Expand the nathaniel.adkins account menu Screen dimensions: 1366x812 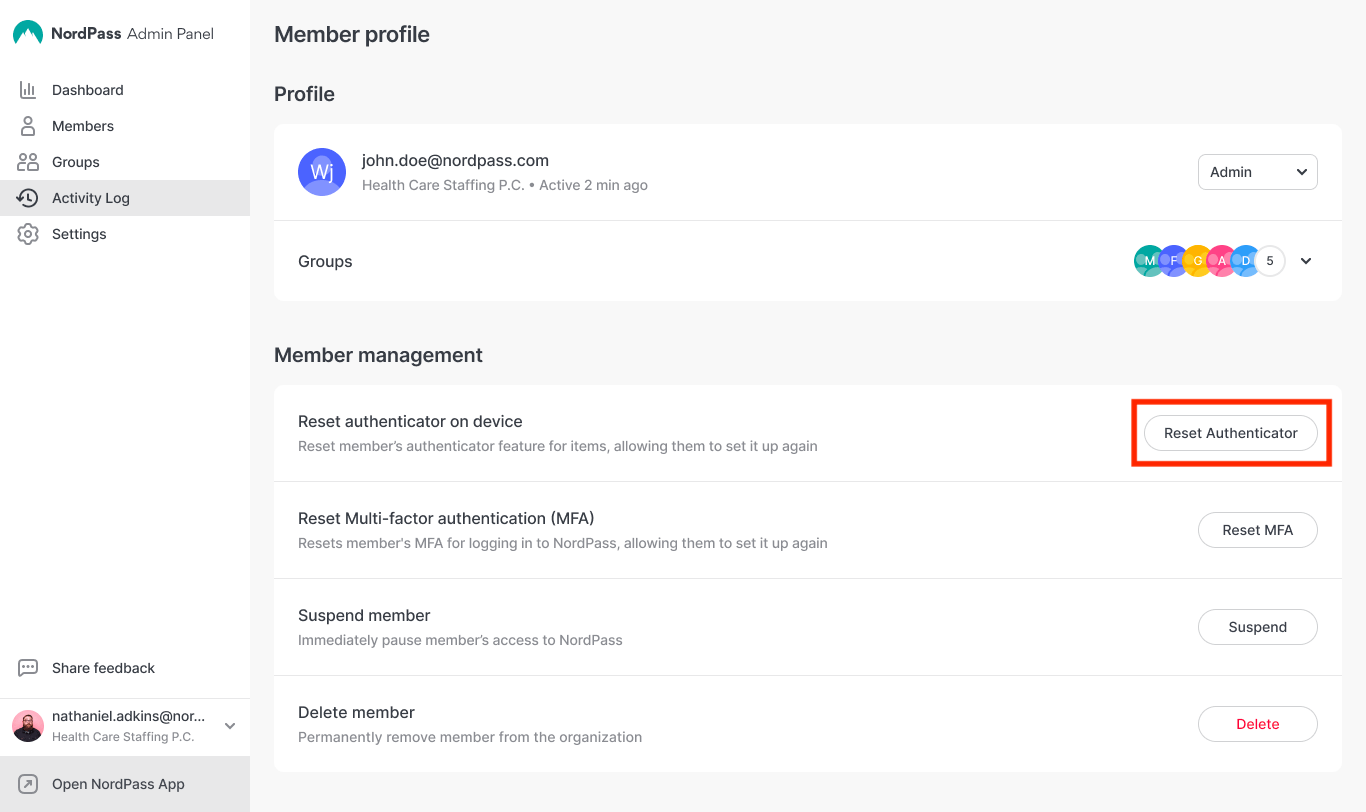230,726
